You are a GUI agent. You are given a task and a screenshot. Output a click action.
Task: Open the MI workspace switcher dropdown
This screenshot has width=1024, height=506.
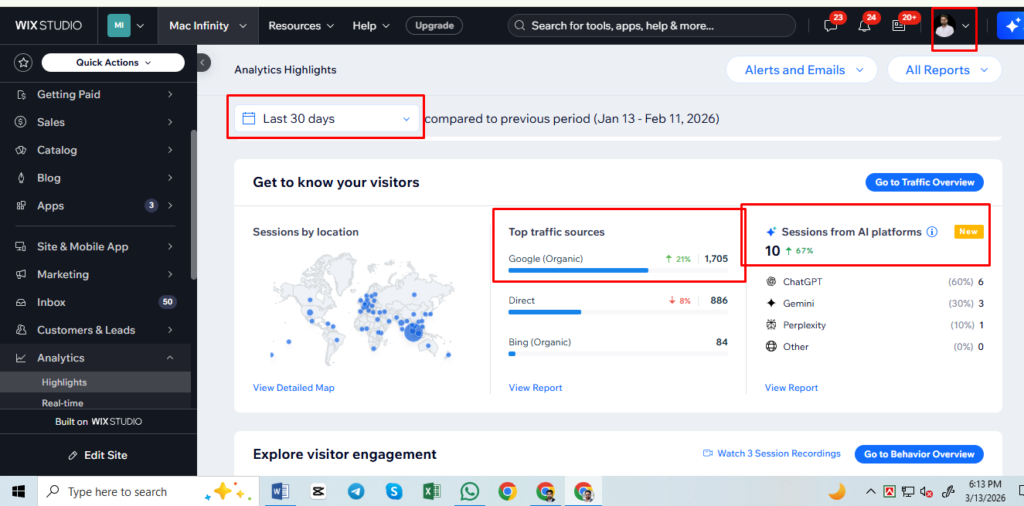pos(126,26)
